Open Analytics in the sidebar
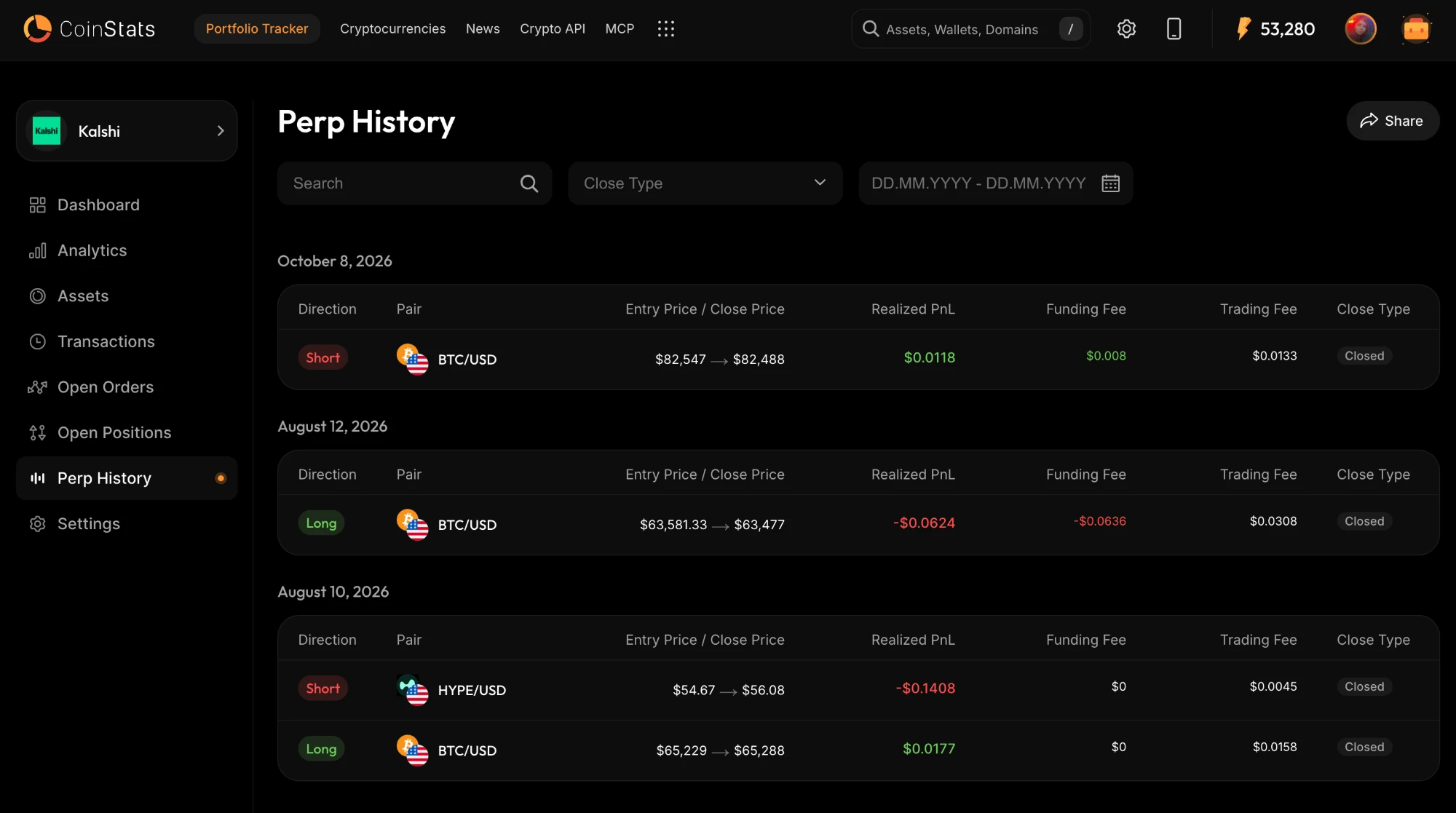The image size is (1456, 813). click(127, 250)
